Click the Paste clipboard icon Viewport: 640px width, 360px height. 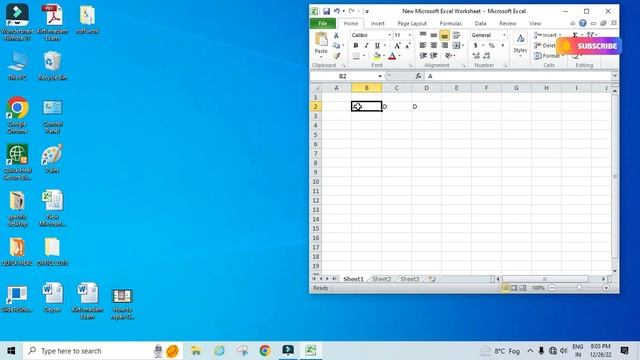[321, 40]
